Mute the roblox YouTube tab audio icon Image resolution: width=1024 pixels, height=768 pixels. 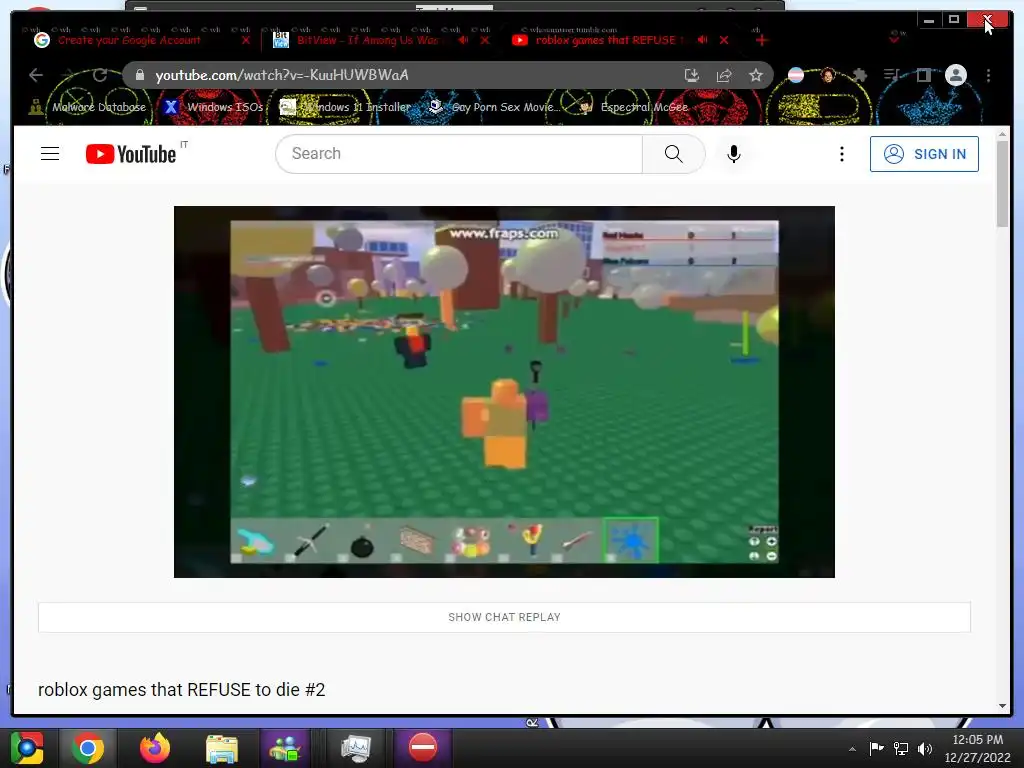pos(702,40)
